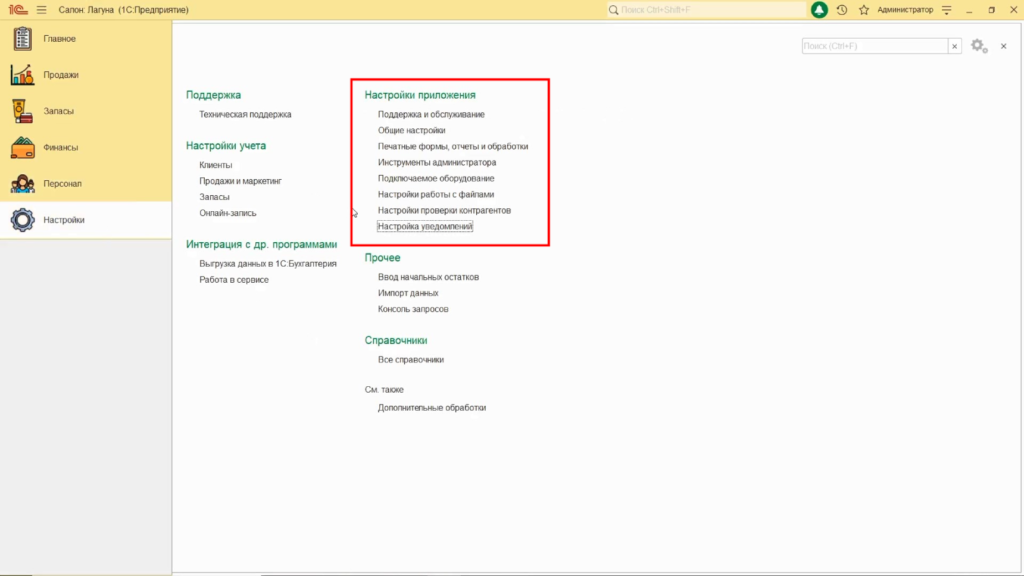1024x576 pixels.
Task: Open Клиенты accounting settings
Action: (216, 165)
